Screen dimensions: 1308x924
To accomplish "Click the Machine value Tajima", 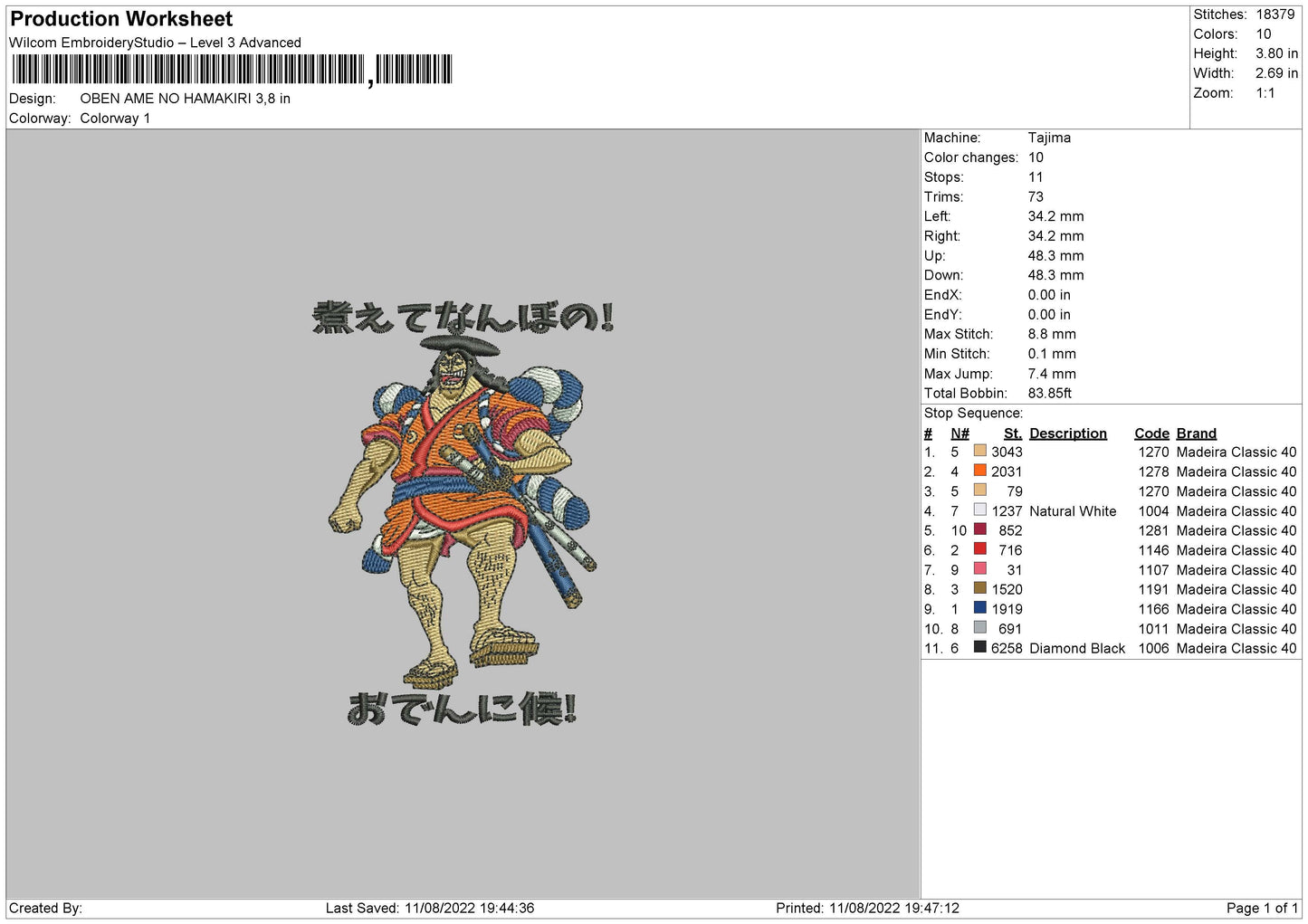I will pos(1049,138).
